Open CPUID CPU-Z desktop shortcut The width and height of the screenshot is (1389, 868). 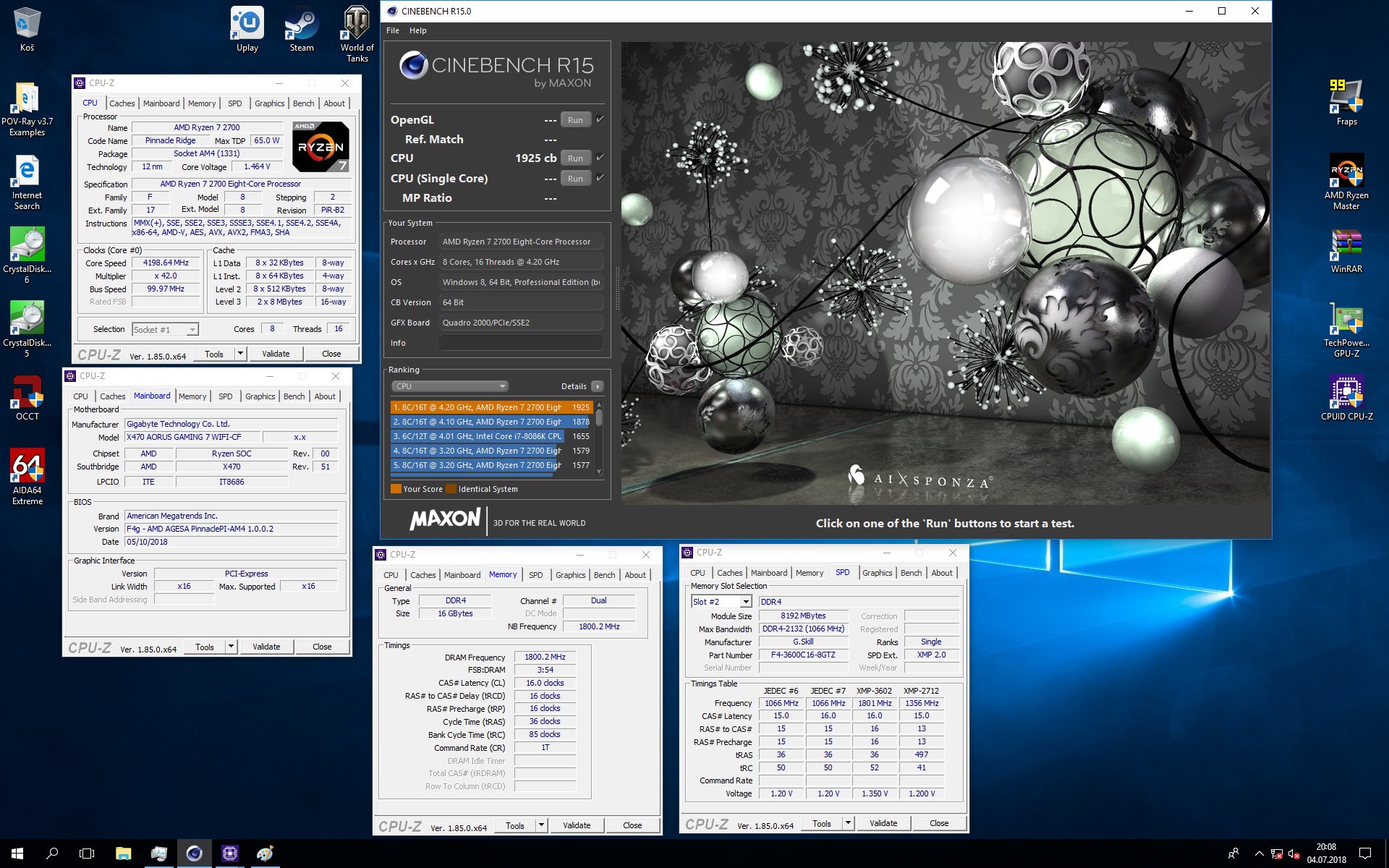pyautogui.click(x=1346, y=398)
